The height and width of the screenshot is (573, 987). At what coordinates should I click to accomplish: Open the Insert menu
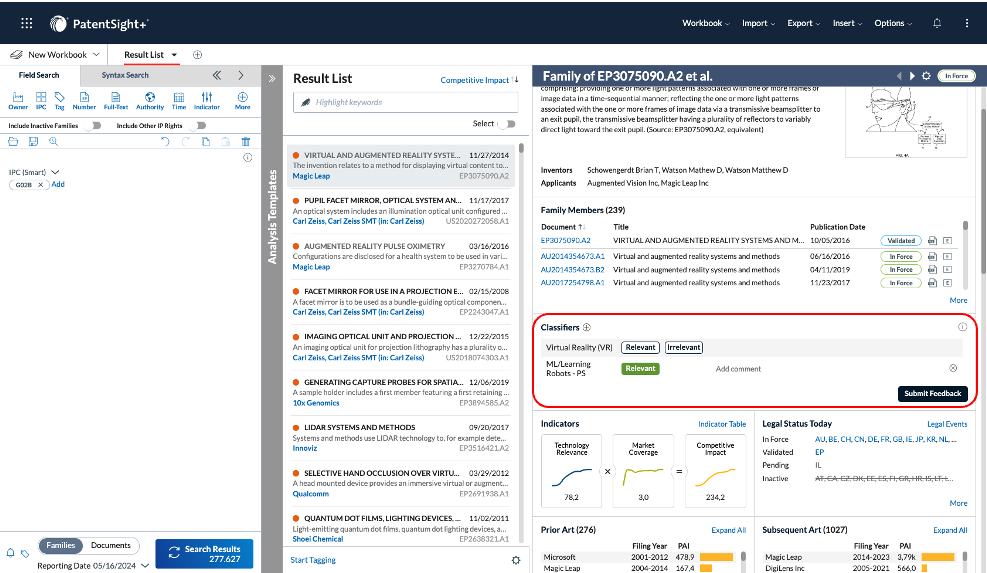(x=847, y=23)
